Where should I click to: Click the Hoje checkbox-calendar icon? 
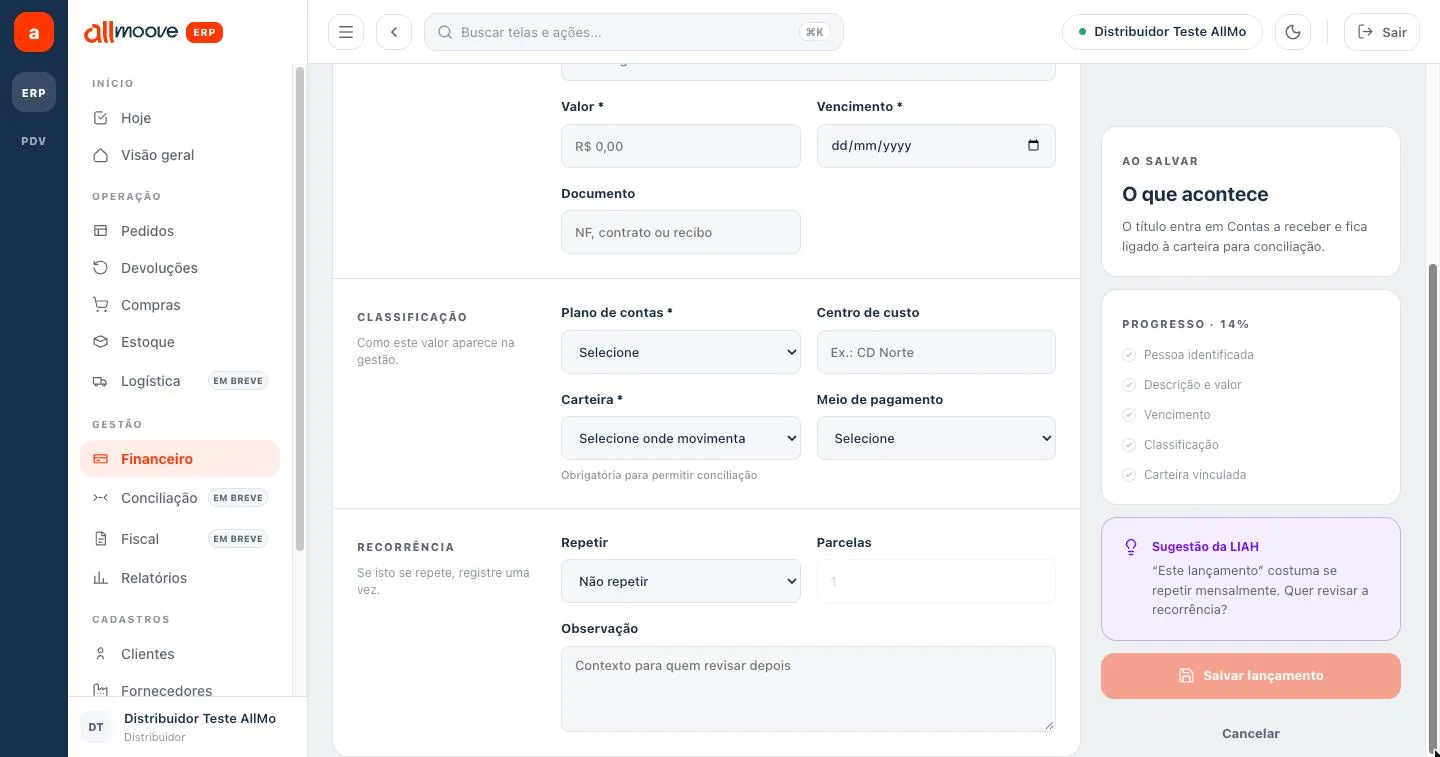pyautogui.click(x=100, y=118)
